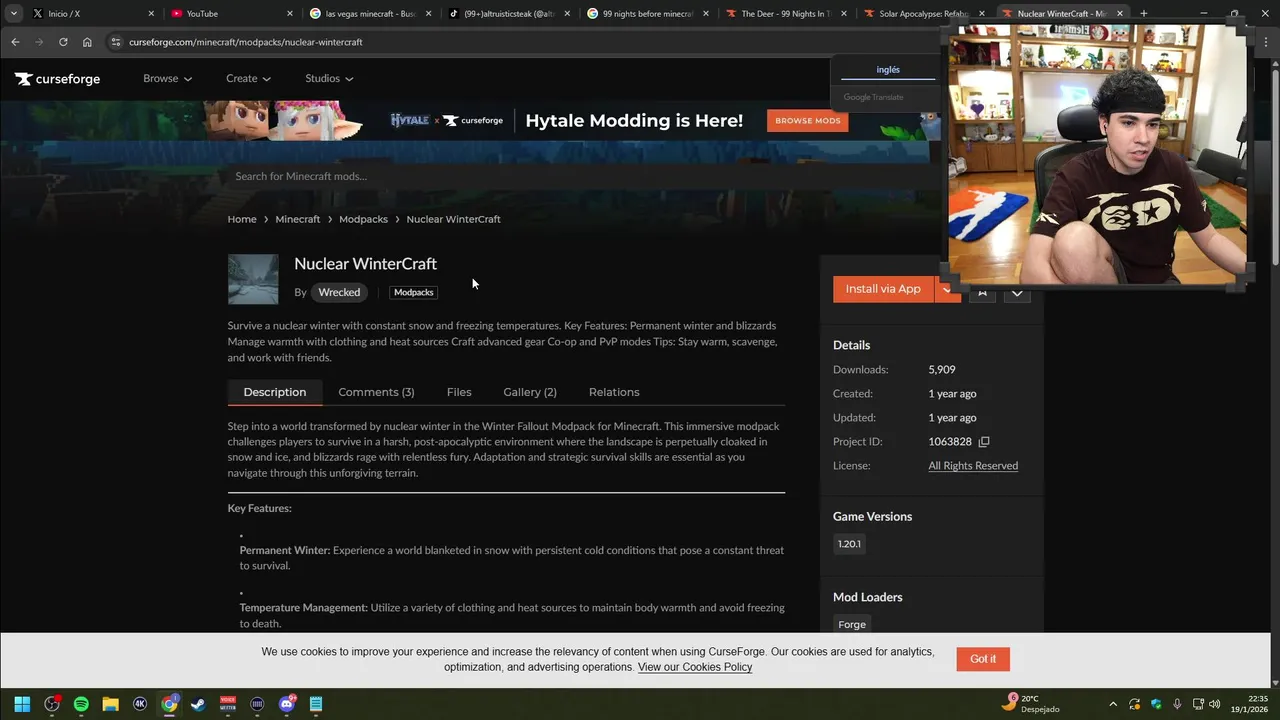Image resolution: width=1280 pixels, height=720 pixels.
Task: Show hidden system tray icons
Action: (1113, 704)
